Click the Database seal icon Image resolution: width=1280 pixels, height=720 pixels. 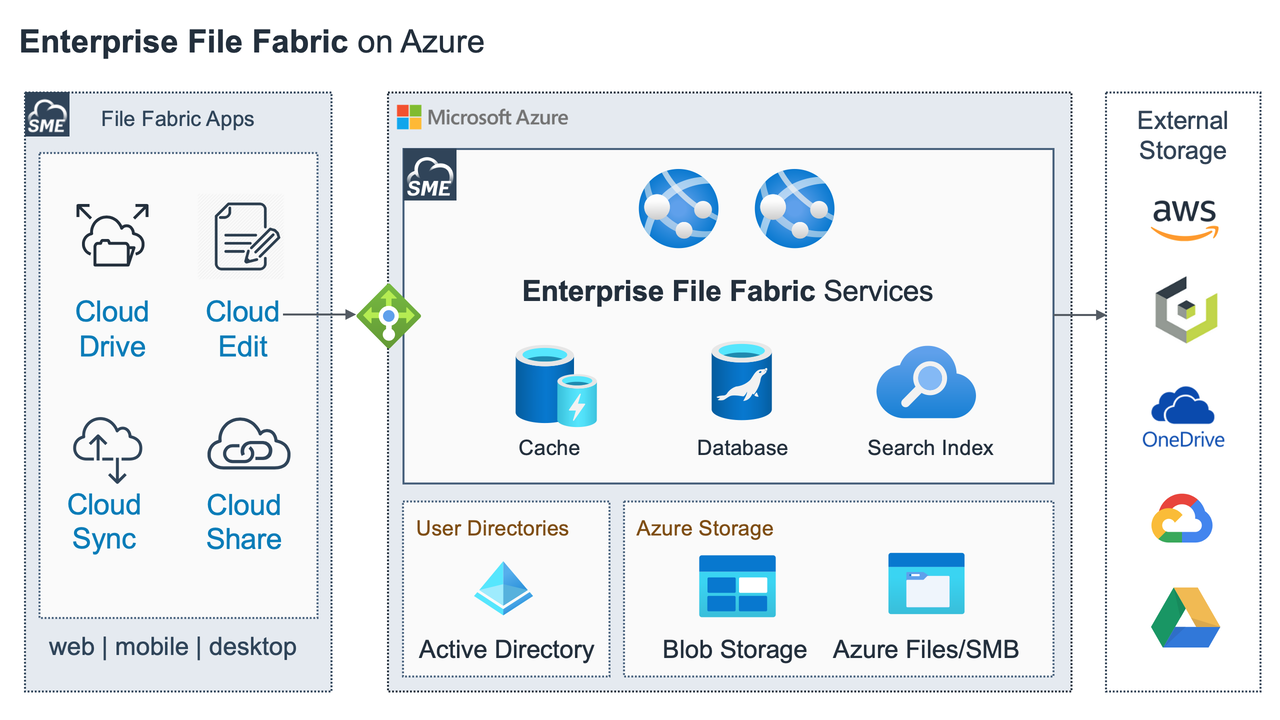pyautogui.click(x=743, y=380)
